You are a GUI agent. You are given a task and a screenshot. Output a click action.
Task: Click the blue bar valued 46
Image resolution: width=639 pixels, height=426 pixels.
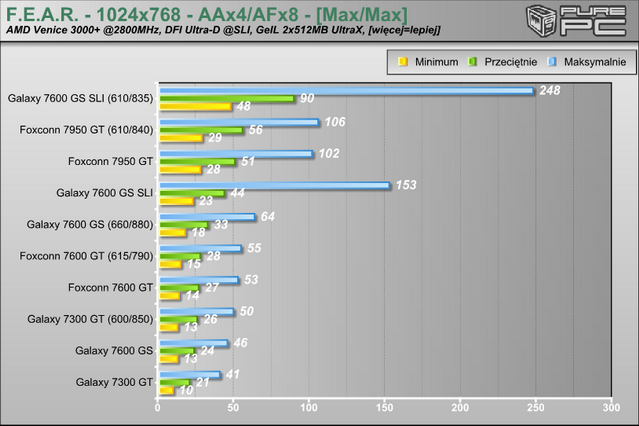pos(194,343)
